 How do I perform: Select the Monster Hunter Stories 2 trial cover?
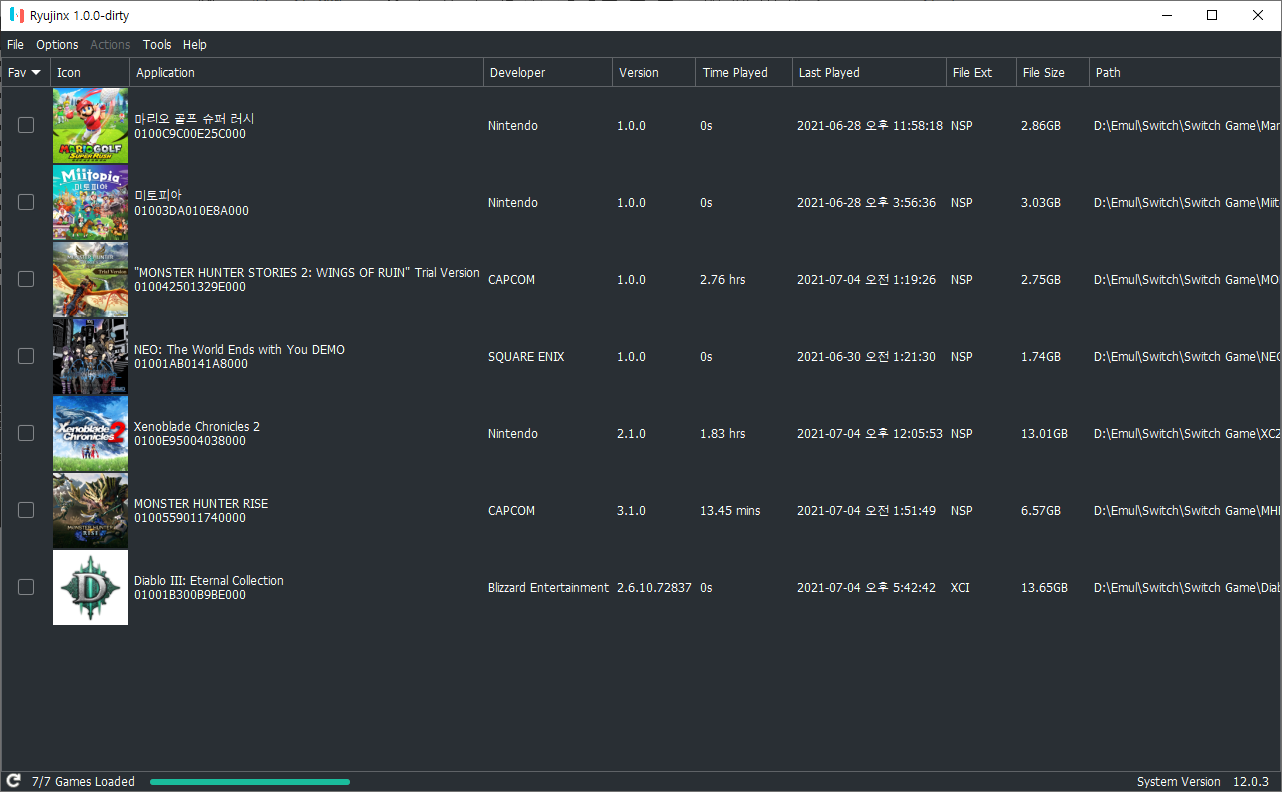90,280
